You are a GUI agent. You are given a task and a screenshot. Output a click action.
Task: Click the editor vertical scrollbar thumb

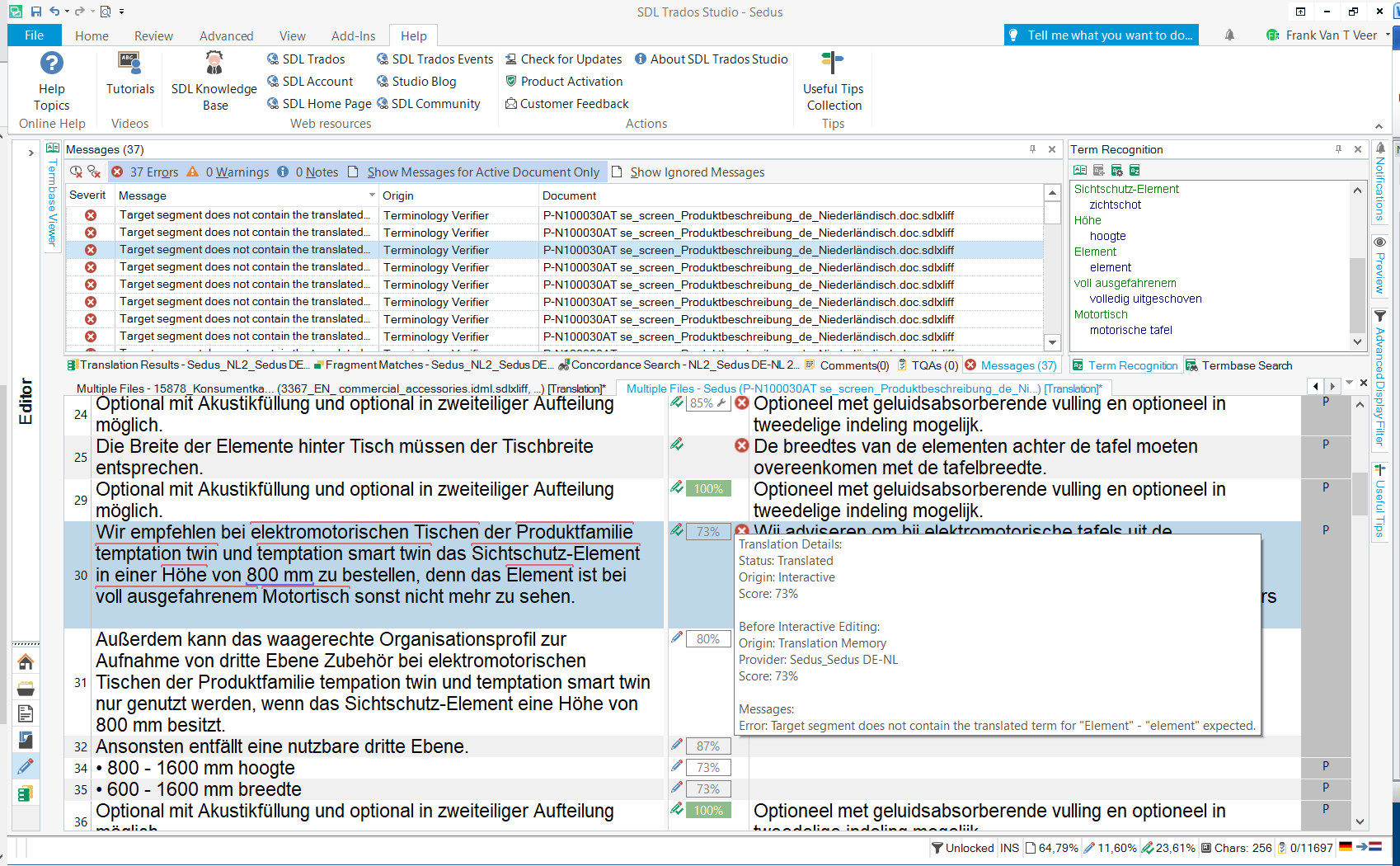[x=1360, y=493]
